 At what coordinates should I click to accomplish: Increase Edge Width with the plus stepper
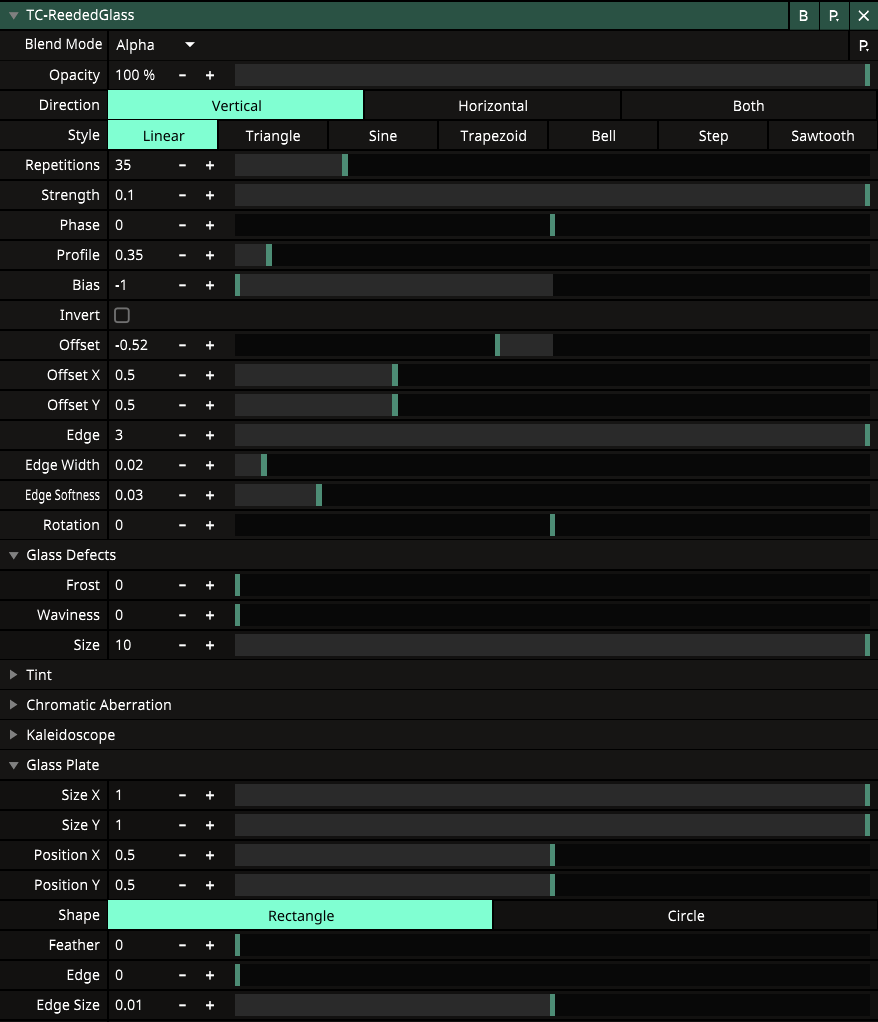pos(210,466)
